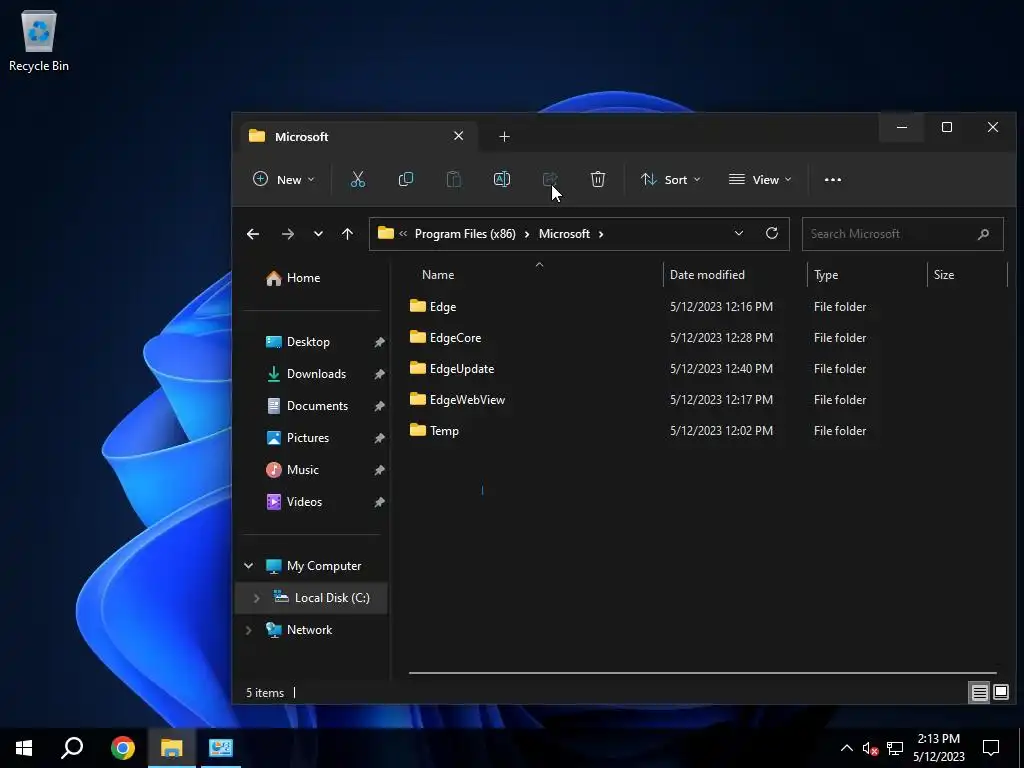Click the Share icon in toolbar
1024x768 pixels.
tap(550, 179)
